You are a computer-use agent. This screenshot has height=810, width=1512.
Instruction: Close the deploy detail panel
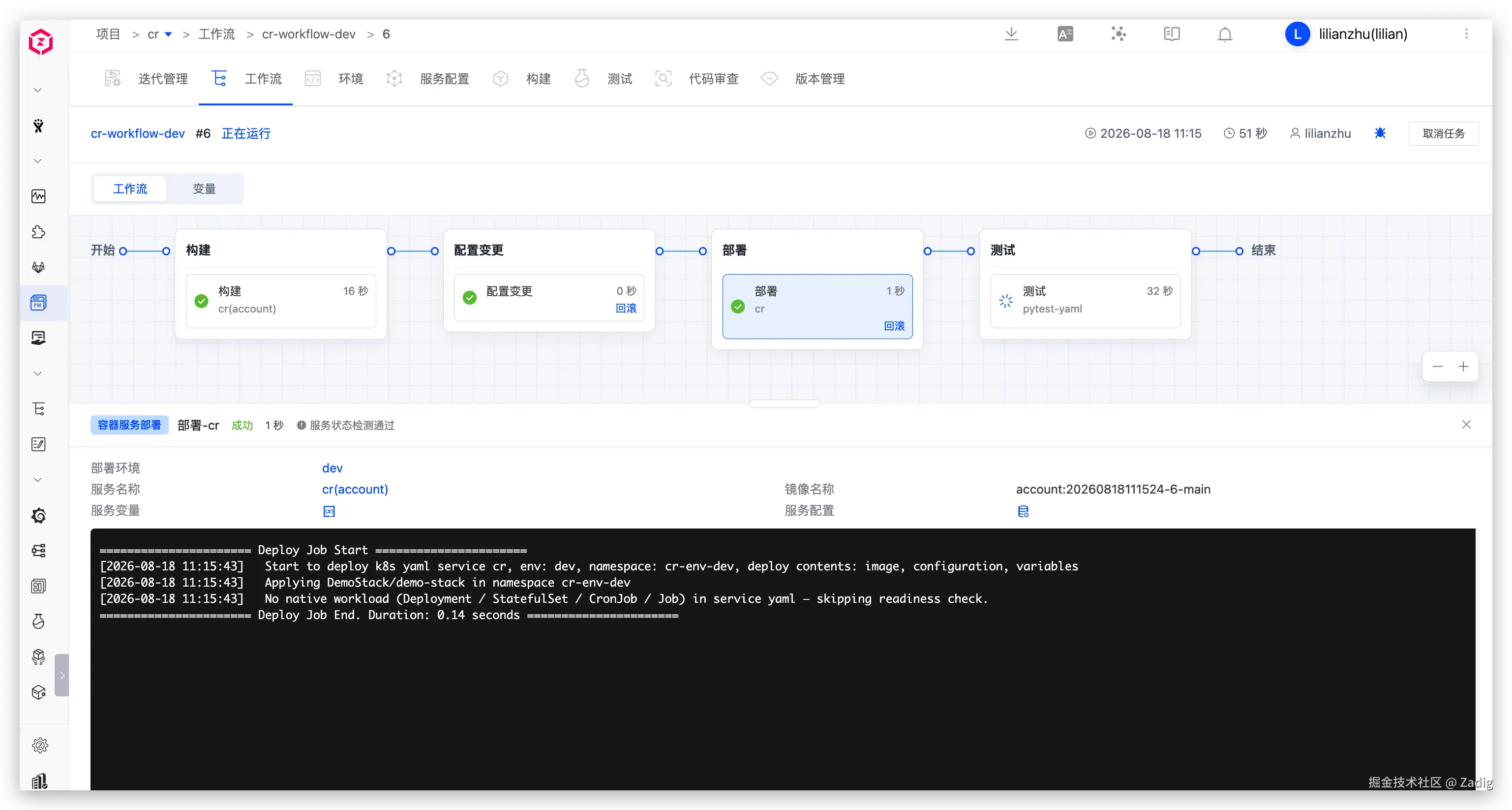click(1466, 424)
